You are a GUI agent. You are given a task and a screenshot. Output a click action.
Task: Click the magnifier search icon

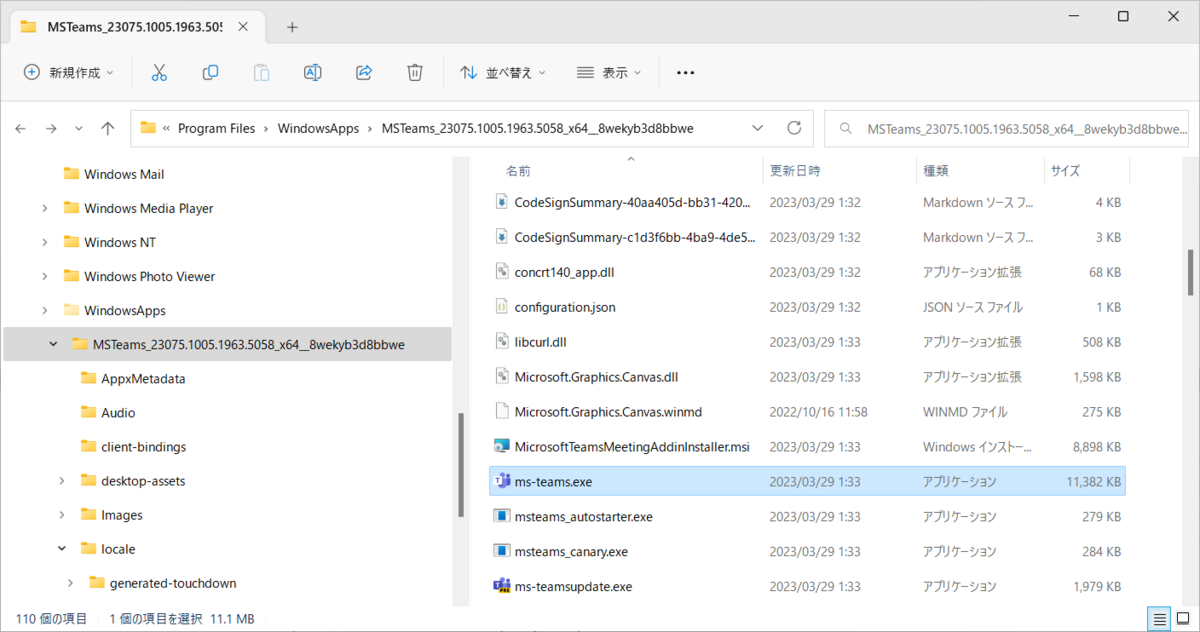coord(846,128)
